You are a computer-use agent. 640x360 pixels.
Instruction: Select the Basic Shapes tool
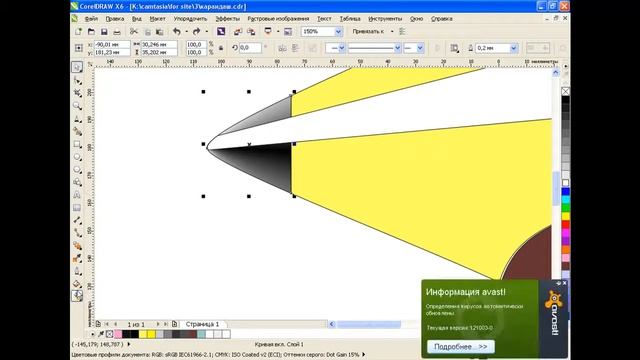click(77, 182)
